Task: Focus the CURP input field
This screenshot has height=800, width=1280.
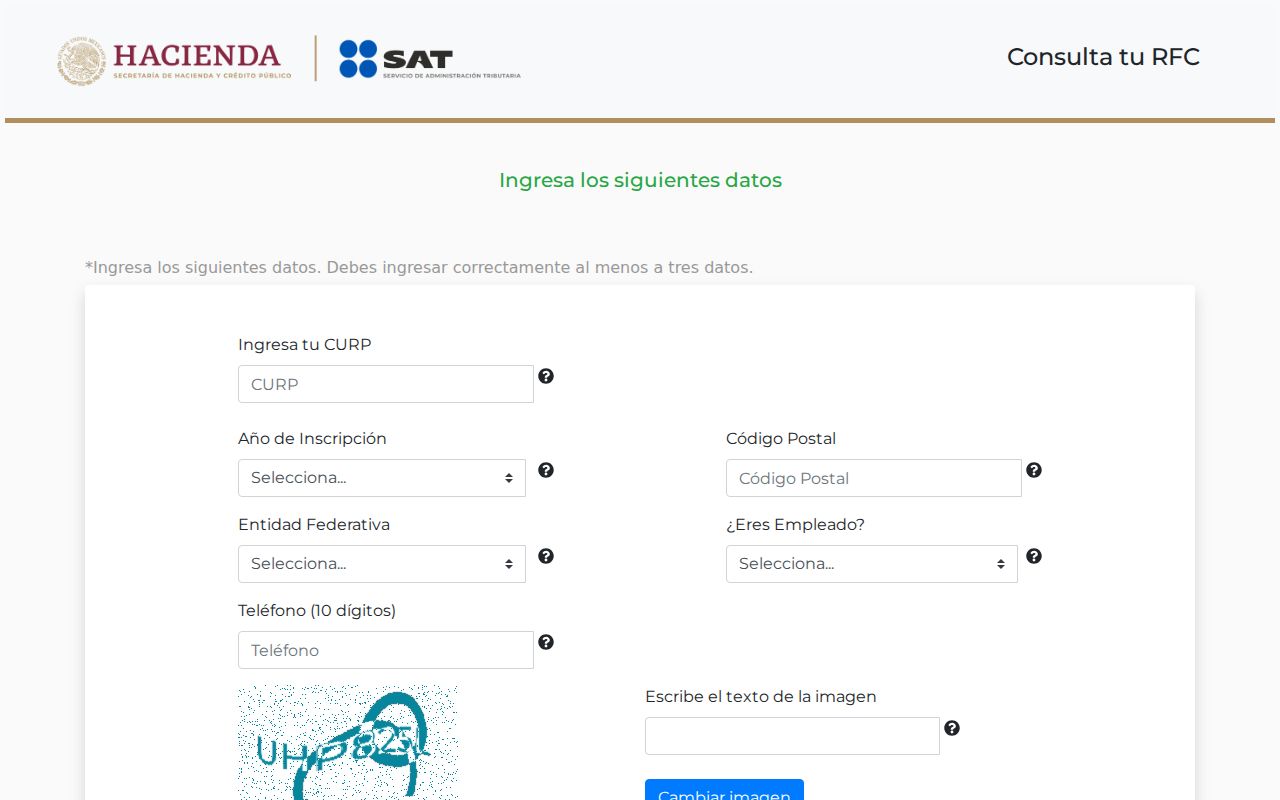Action: [x=386, y=384]
